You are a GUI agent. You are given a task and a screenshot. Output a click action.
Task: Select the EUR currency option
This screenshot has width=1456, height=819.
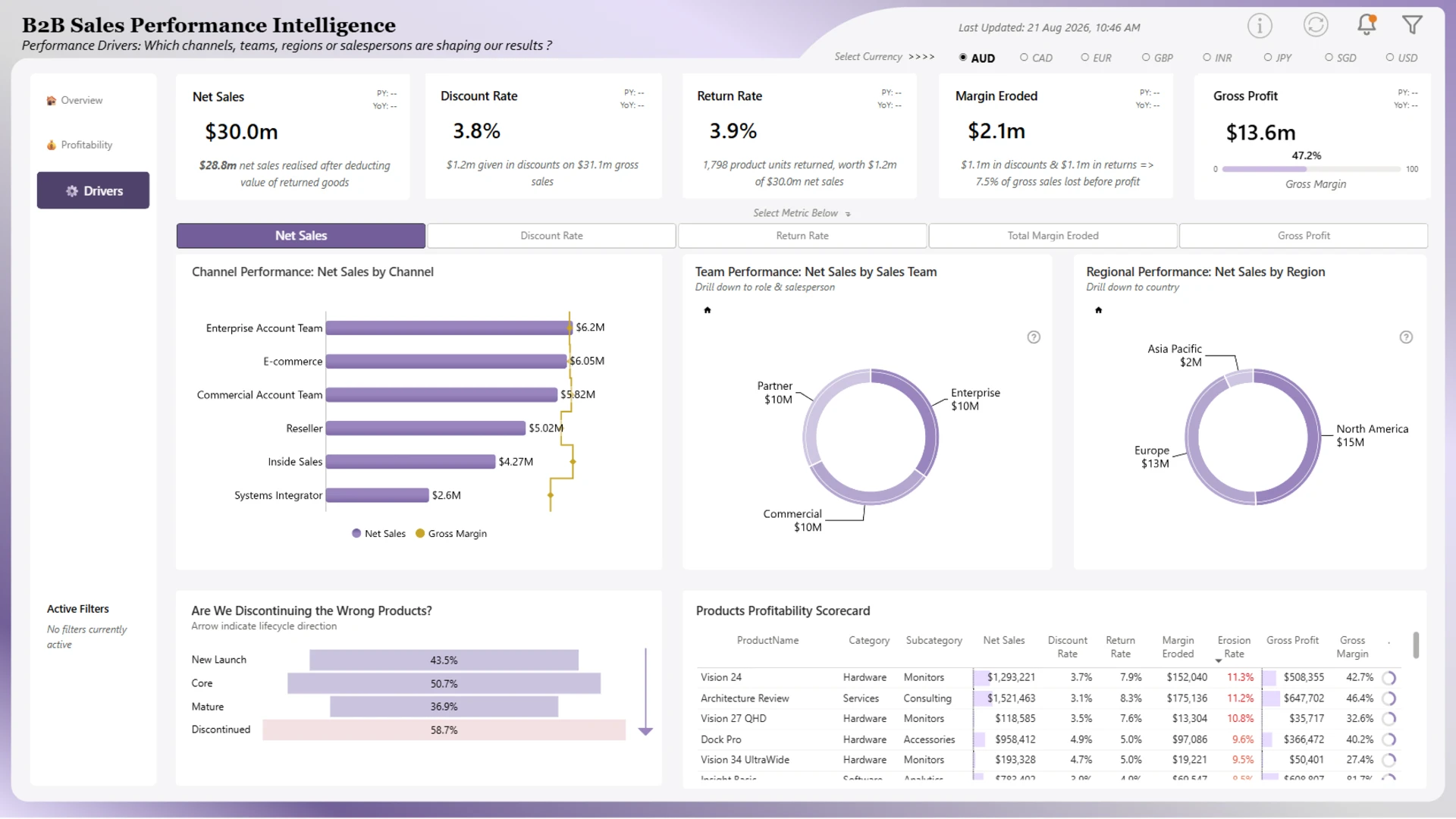pyautogui.click(x=1097, y=58)
